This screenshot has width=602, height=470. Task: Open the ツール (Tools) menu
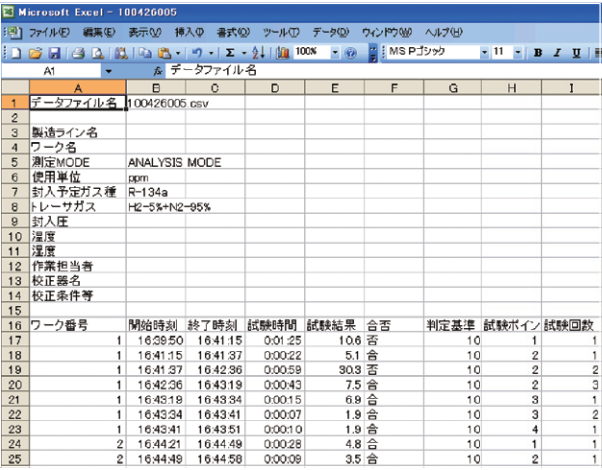tap(281, 33)
